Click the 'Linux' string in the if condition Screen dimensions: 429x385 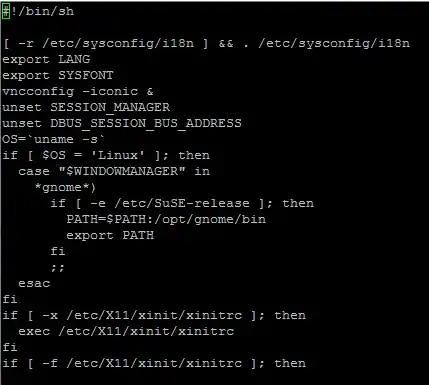[x=118, y=155]
